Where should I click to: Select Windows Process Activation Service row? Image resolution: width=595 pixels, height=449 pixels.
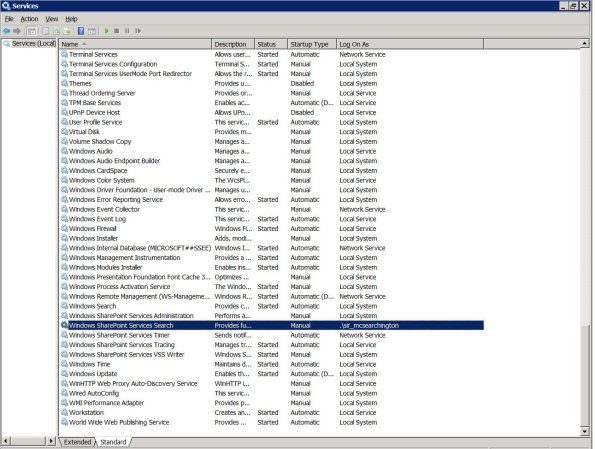(x=272, y=287)
